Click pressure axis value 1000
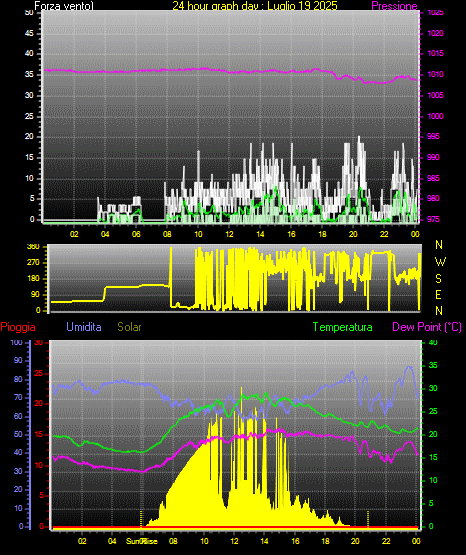Image resolution: width=466 pixels, height=555 pixels. pyautogui.click(x=435, y=116)
